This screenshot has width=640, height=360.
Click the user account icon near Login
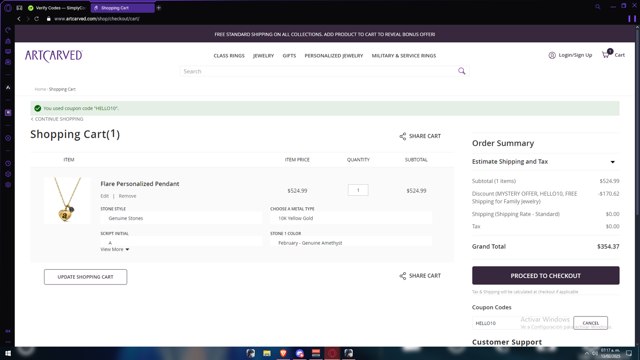pos(552,55)
